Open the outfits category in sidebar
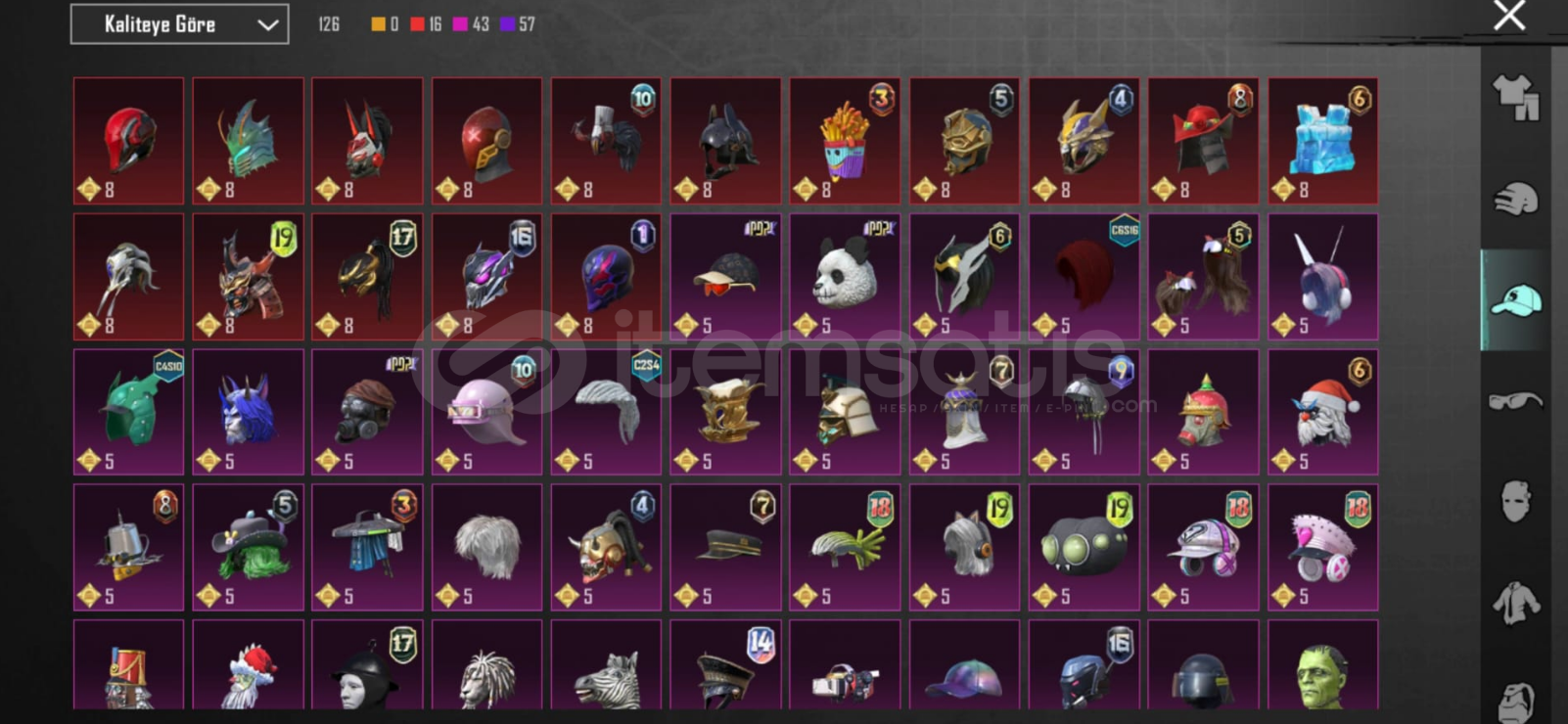The height and width of the screenshot is (724, 1568). coord(1515,98)
